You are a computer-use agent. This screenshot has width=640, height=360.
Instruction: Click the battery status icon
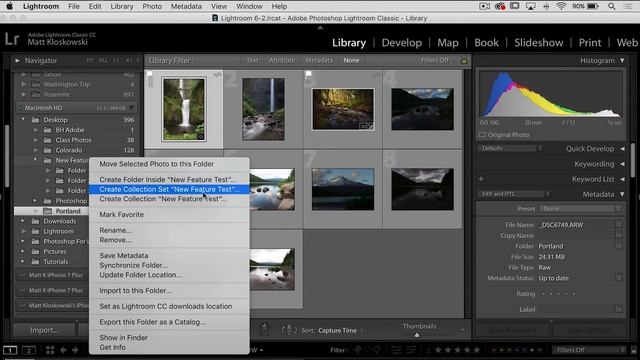(x=593, y=6)
